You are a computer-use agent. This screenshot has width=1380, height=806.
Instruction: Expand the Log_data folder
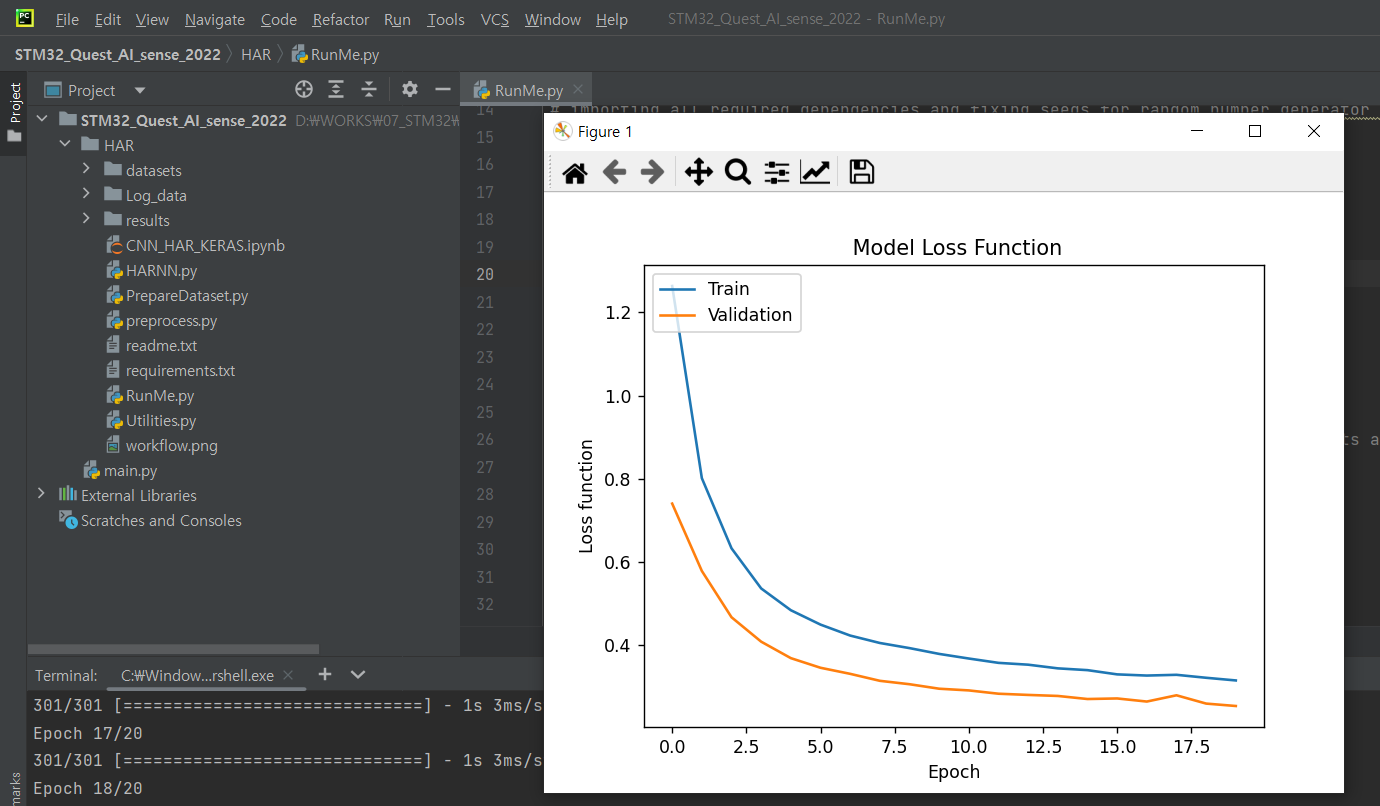coord(87,195)
